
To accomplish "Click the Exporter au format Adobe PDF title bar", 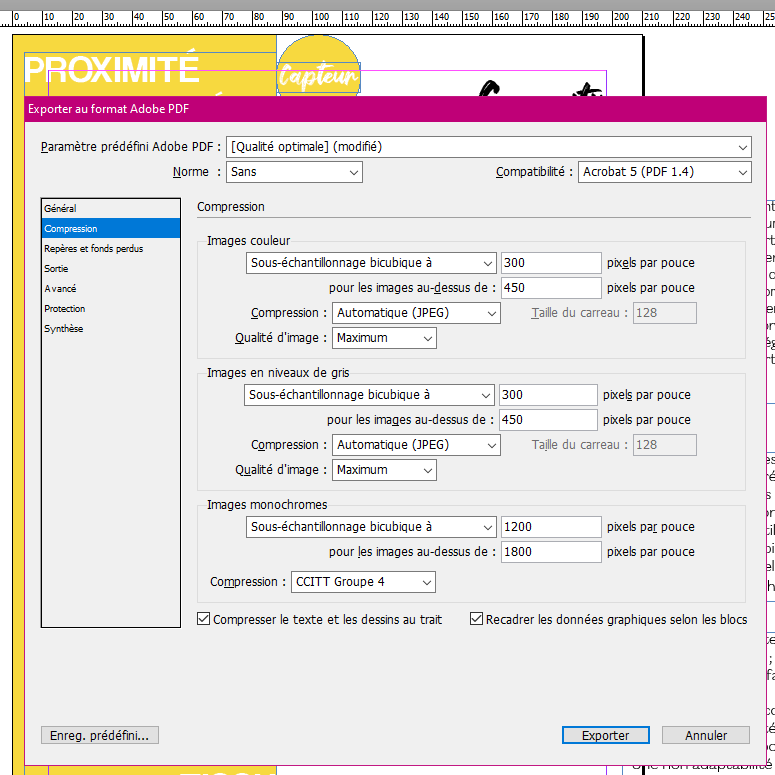I will (x=395, y=109).
